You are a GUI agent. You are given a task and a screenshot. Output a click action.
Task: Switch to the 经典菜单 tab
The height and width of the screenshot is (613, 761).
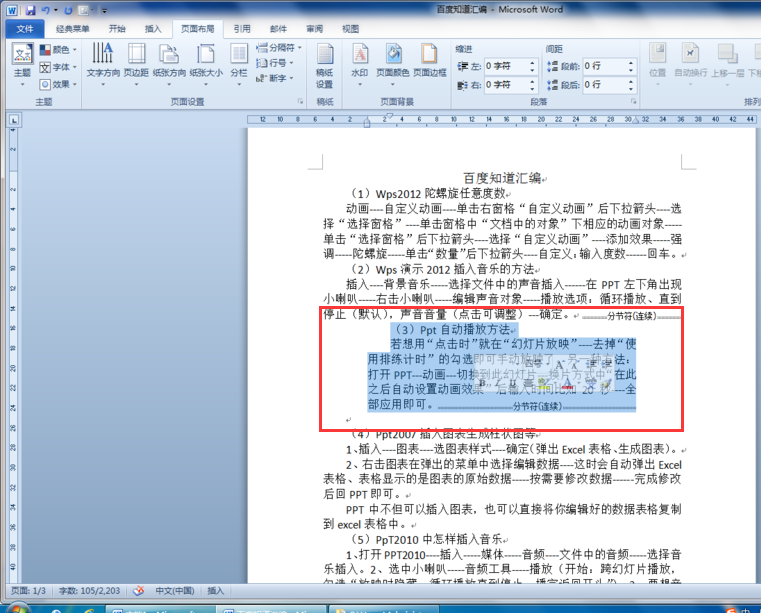coord(72,29)
